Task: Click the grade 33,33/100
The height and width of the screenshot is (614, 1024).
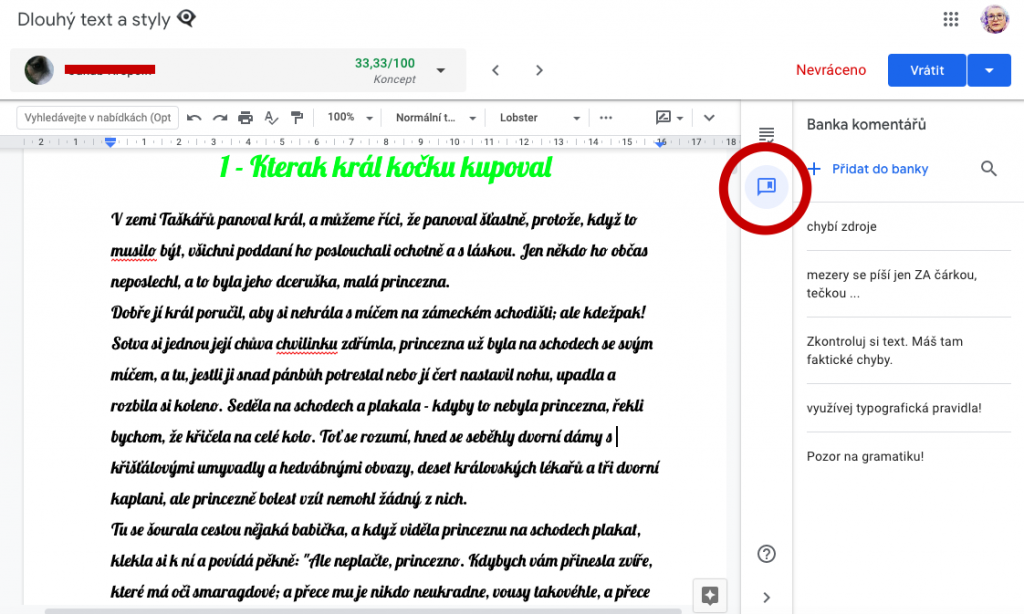Action: [x=385, y=63]
